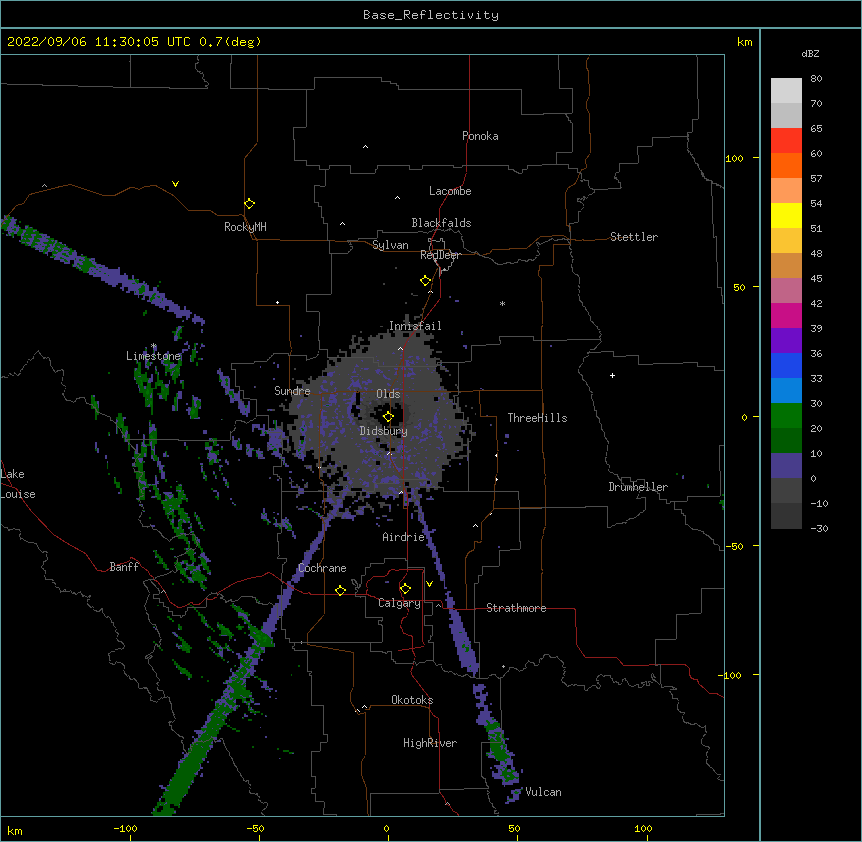Click the Sundre town label
The height and width of the screenshot is (842, 862).
[292, 391]
